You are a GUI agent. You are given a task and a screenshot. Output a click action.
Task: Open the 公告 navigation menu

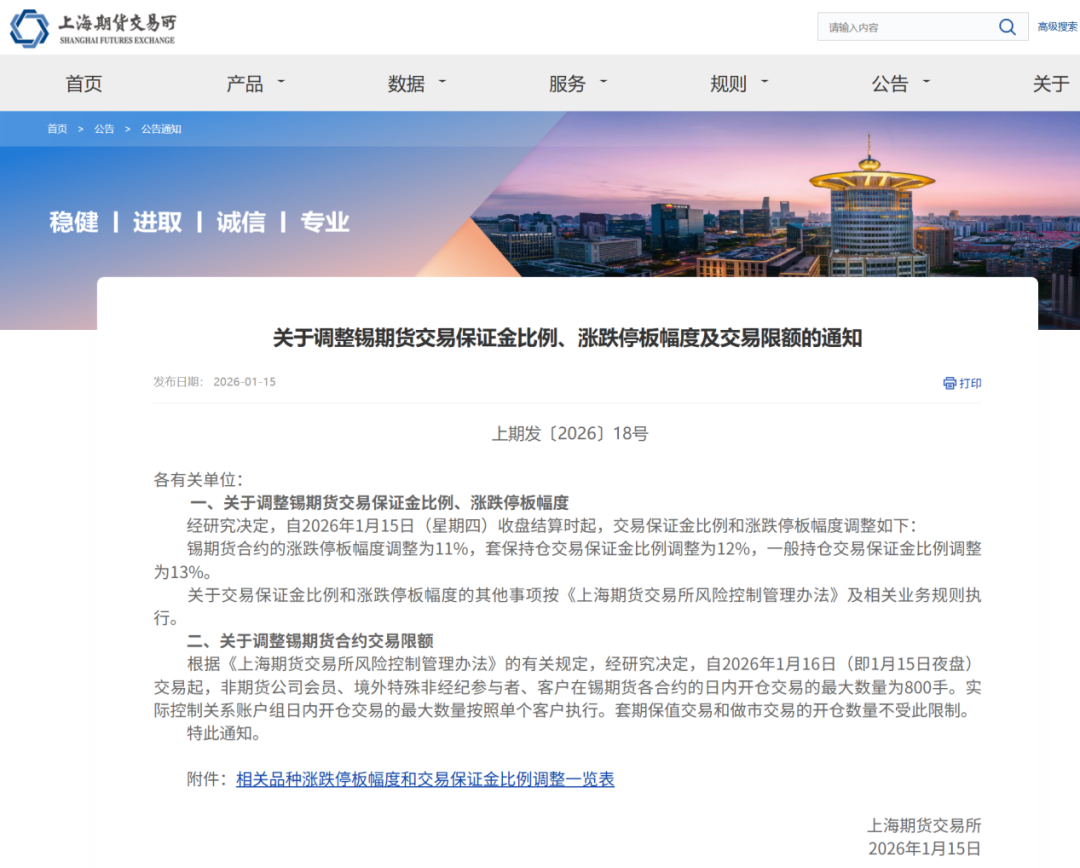890,84
